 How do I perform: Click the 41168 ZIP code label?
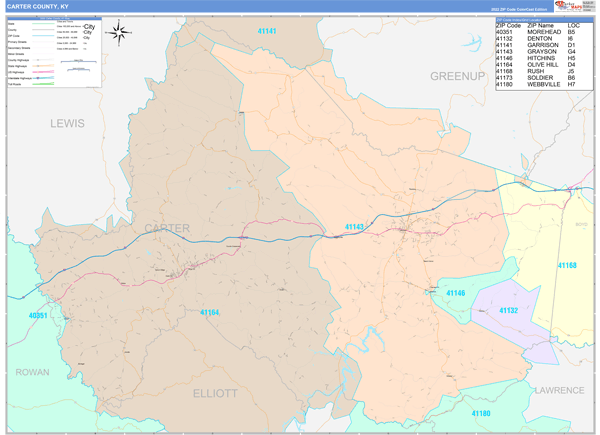(566, 265)
